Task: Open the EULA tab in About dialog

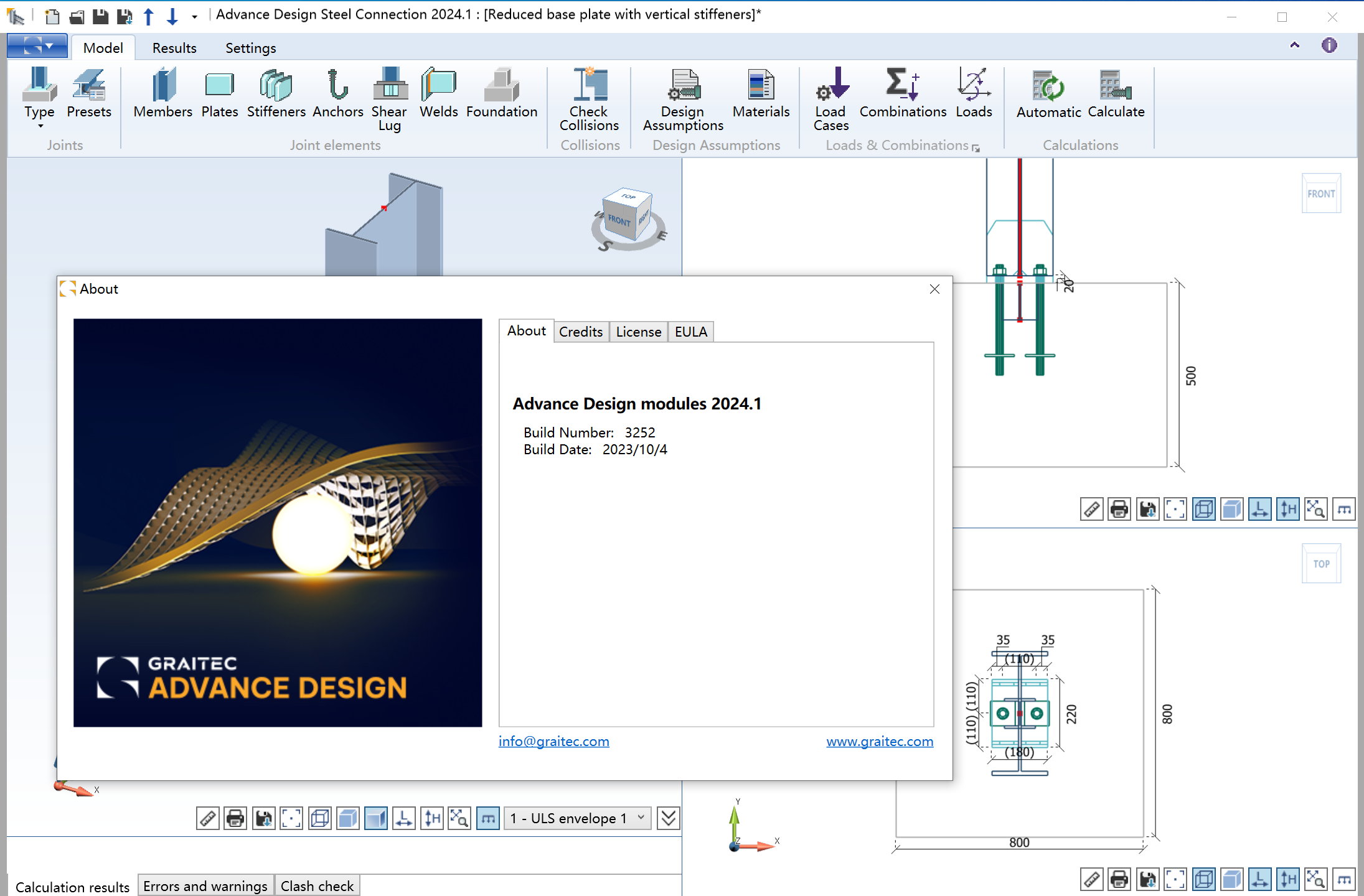Action: (x=691, y=332)
